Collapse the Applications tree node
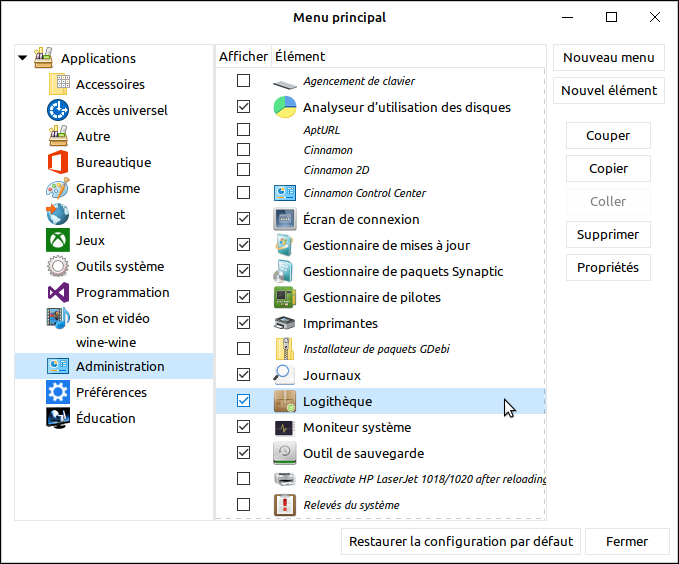Screen dimensions: 679x564 click(x=23, y=58)
